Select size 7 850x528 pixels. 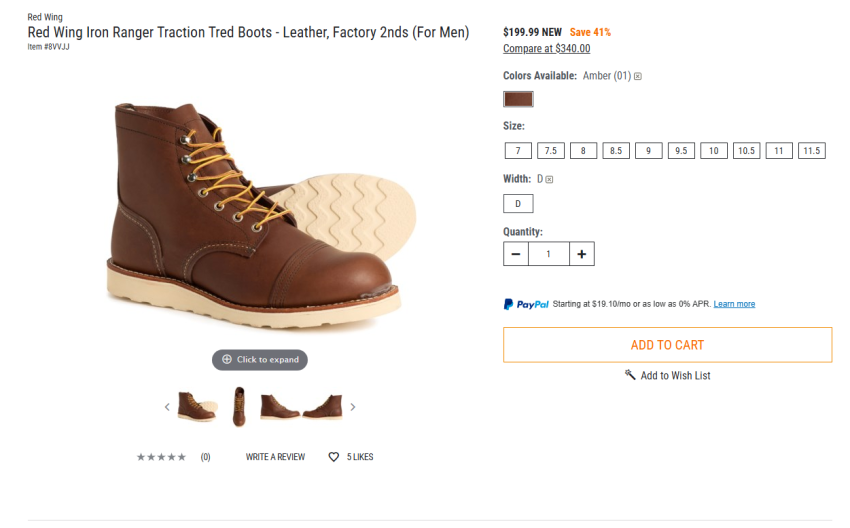517,151
